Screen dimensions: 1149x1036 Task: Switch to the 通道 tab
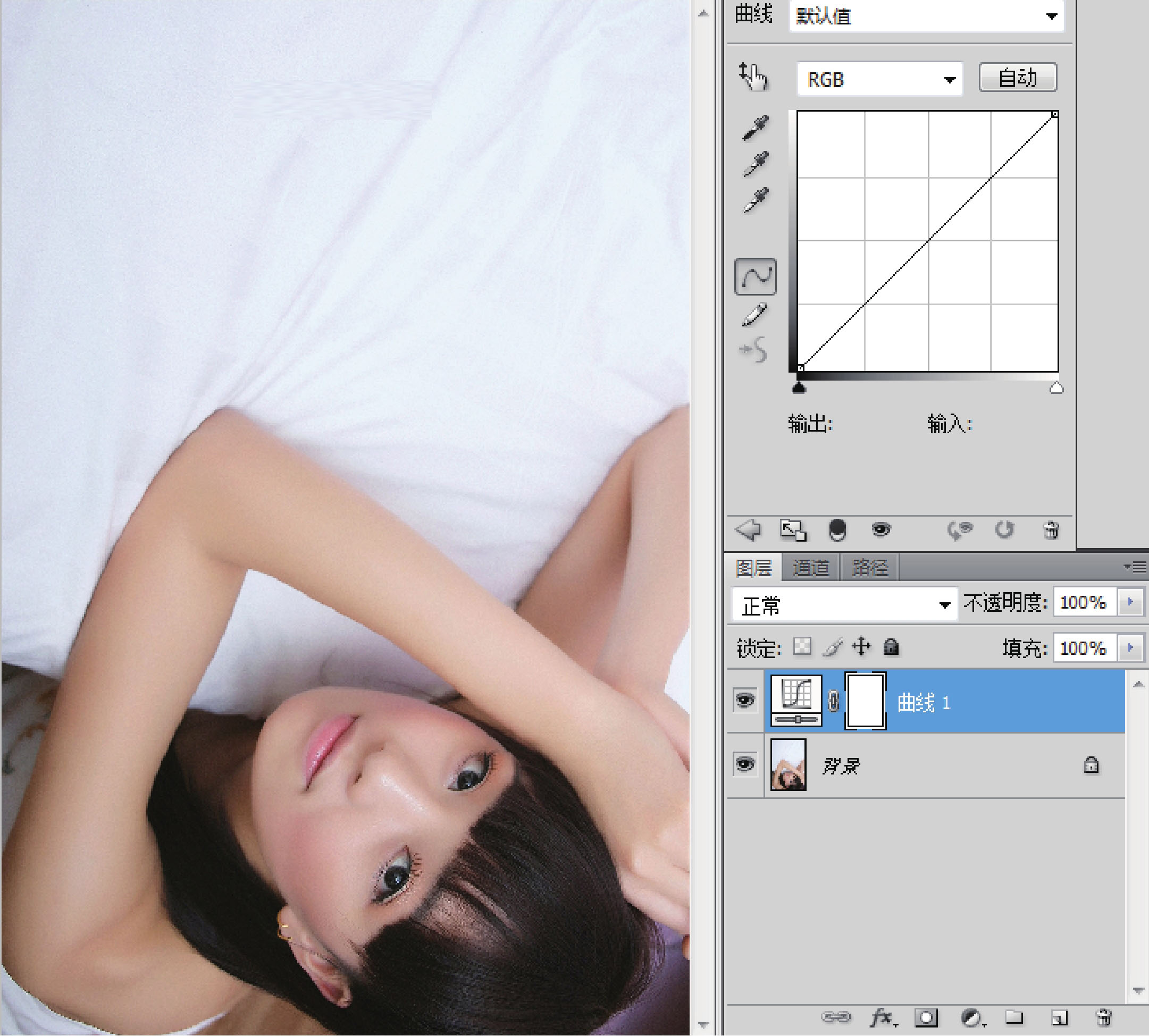[811, 568]
